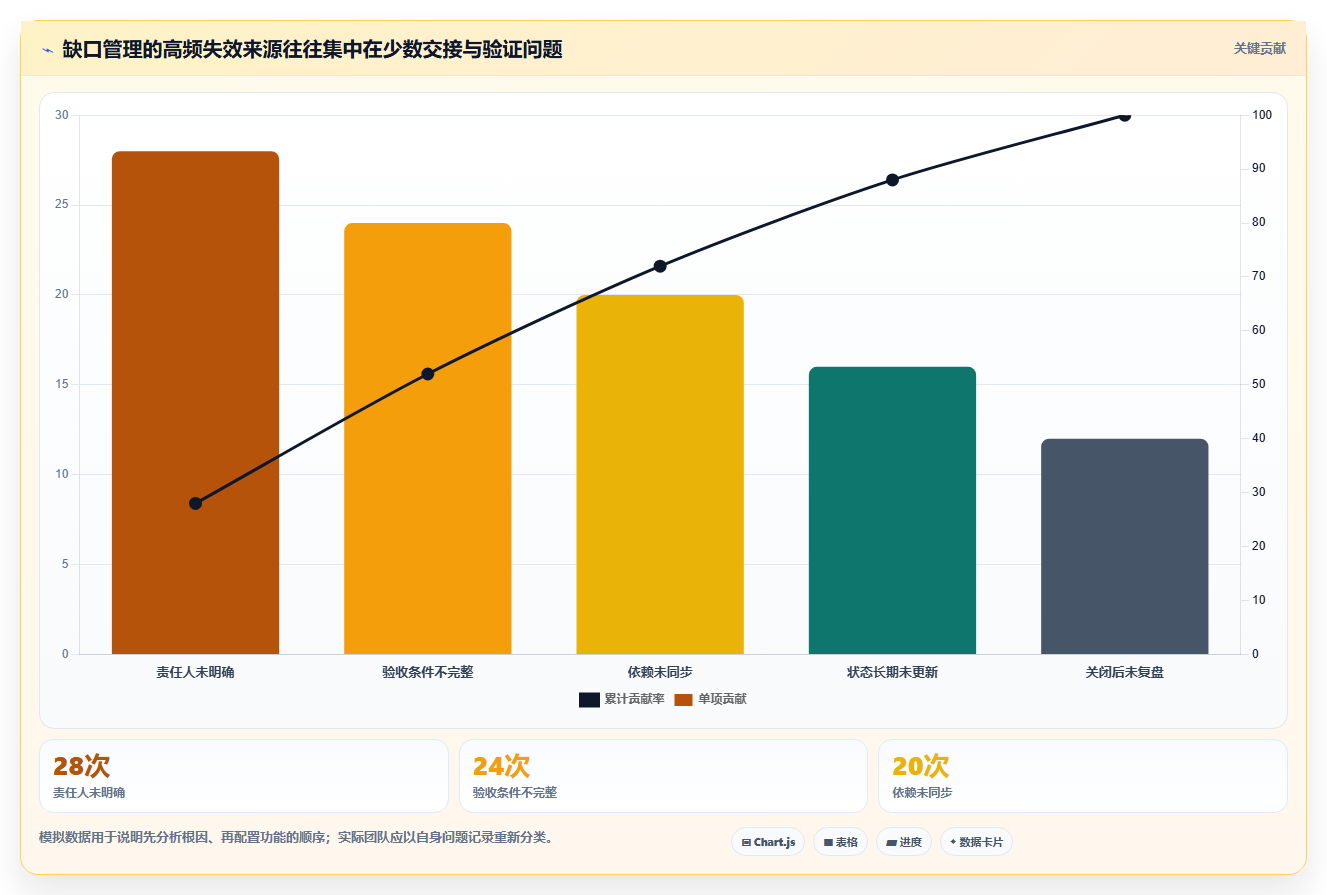Click the right axis value 50
1327x895 pixels.
tap(1259, 384)
